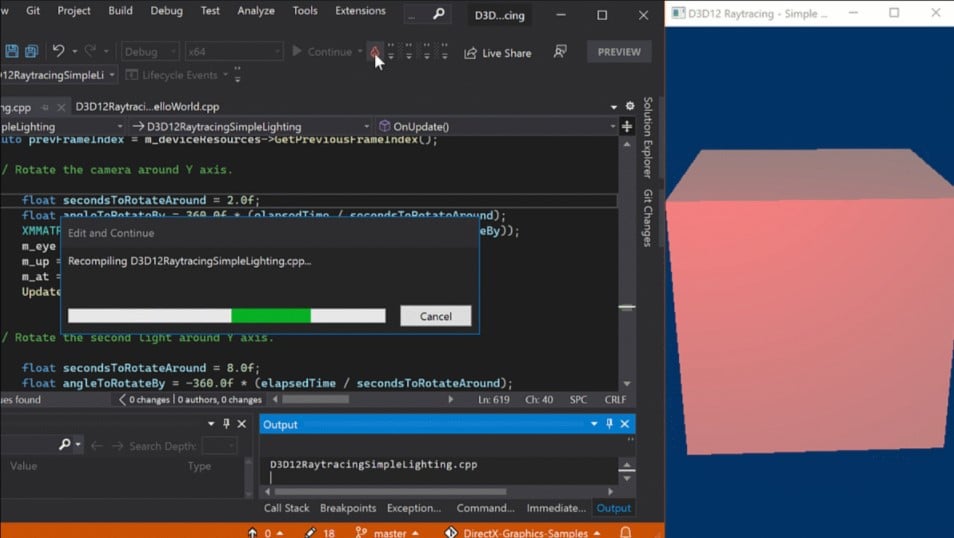Open the Output panel options dropdown
Viewport: 954px width, 538px height.
click(x=594, y=424)
